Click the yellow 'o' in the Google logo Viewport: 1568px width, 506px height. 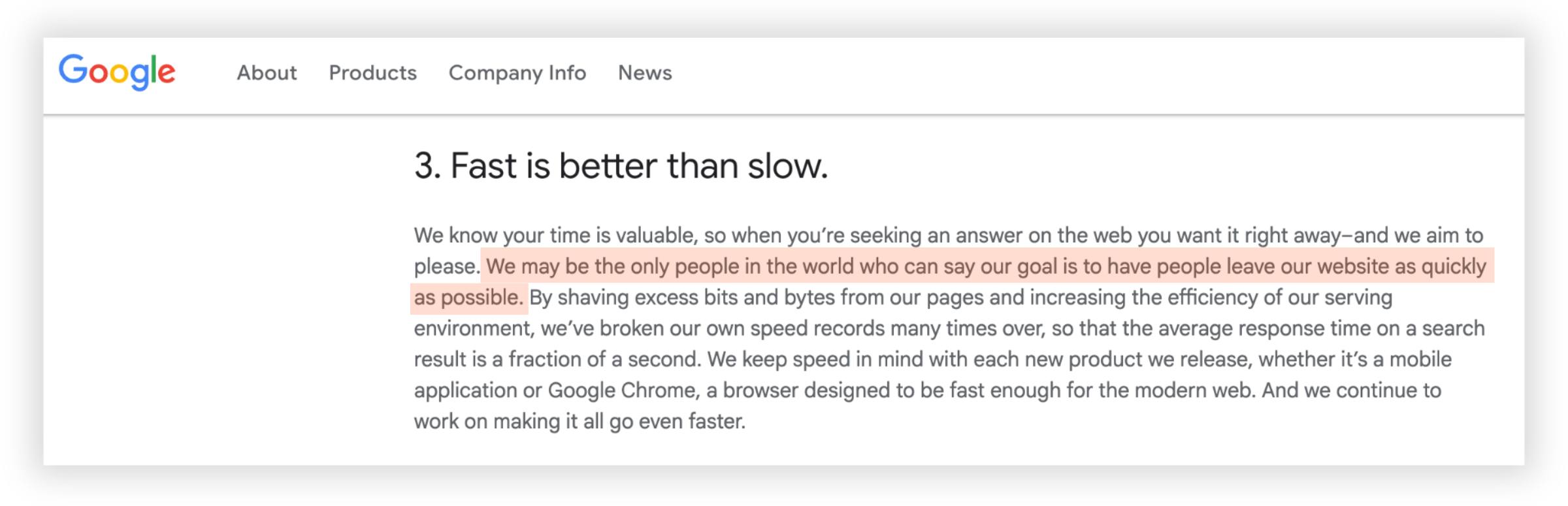pos(119,74)
